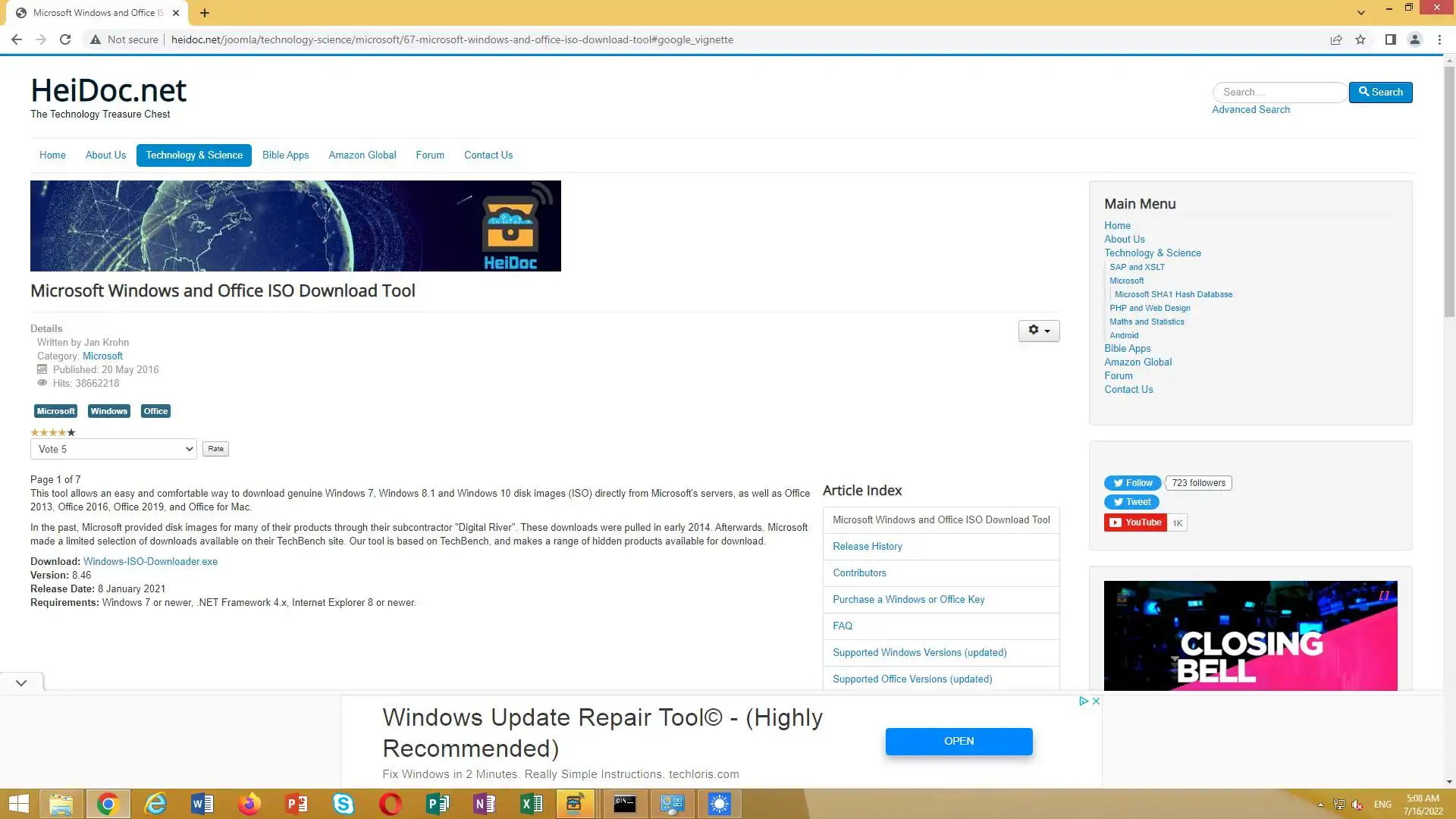This screenshot has width=1456, height=819.
Task: Click the share page icon in address bar
Action: [1336, 39]
